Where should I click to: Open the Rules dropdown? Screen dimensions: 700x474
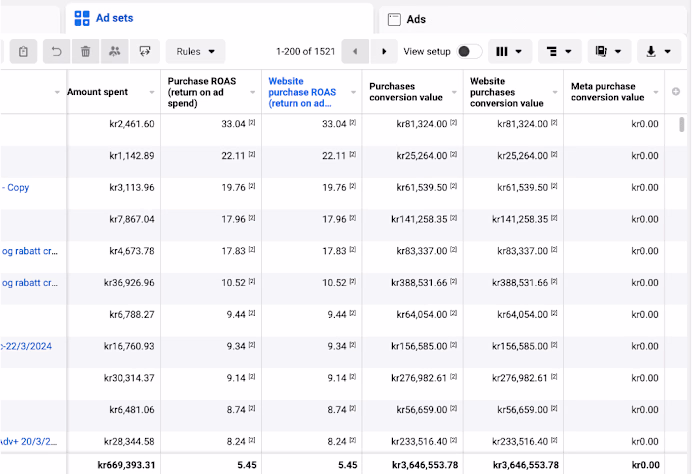195,51
